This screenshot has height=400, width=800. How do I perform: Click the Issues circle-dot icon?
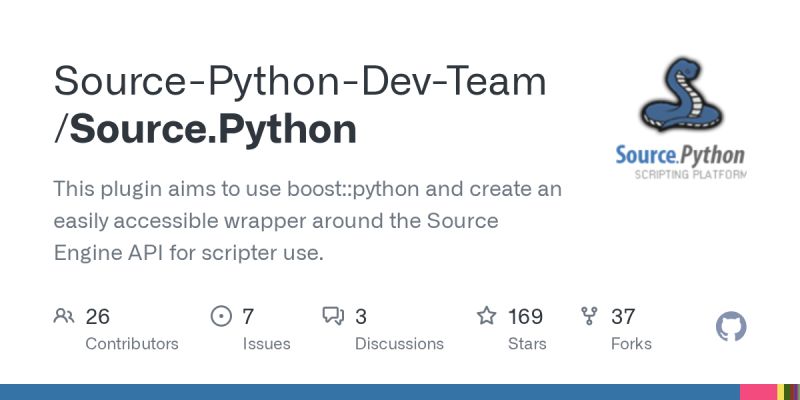pyautogui.click(x=221, y=316)
